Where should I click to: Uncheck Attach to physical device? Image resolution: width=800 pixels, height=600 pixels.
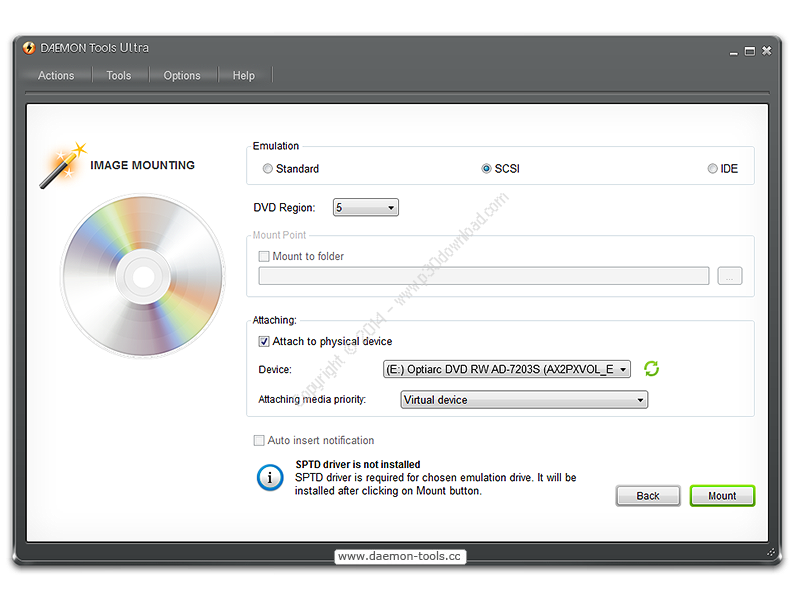pos(264,341)
